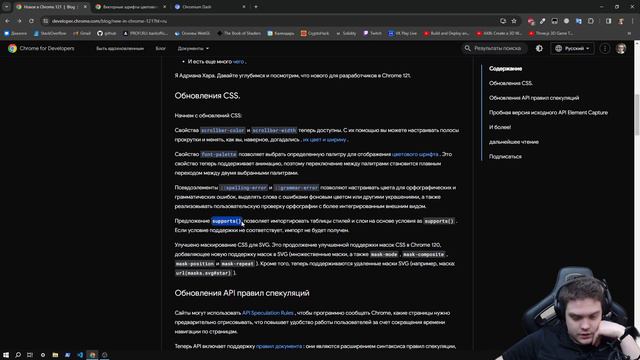Open the StackOverflow bookmark
640x360 pixels.
click(50, 33)
